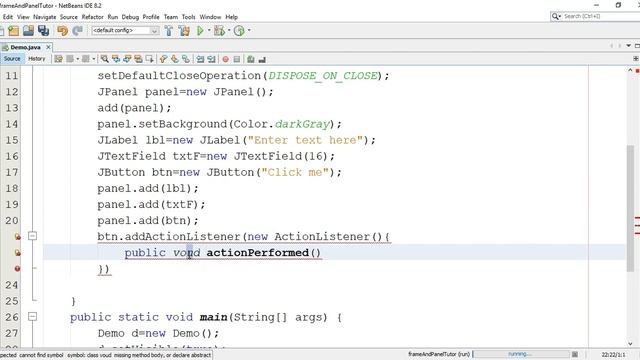This screenshot has height=360, width=640.
Task: Jump to Last Edit location icon
Action: [x=58, y=59]
